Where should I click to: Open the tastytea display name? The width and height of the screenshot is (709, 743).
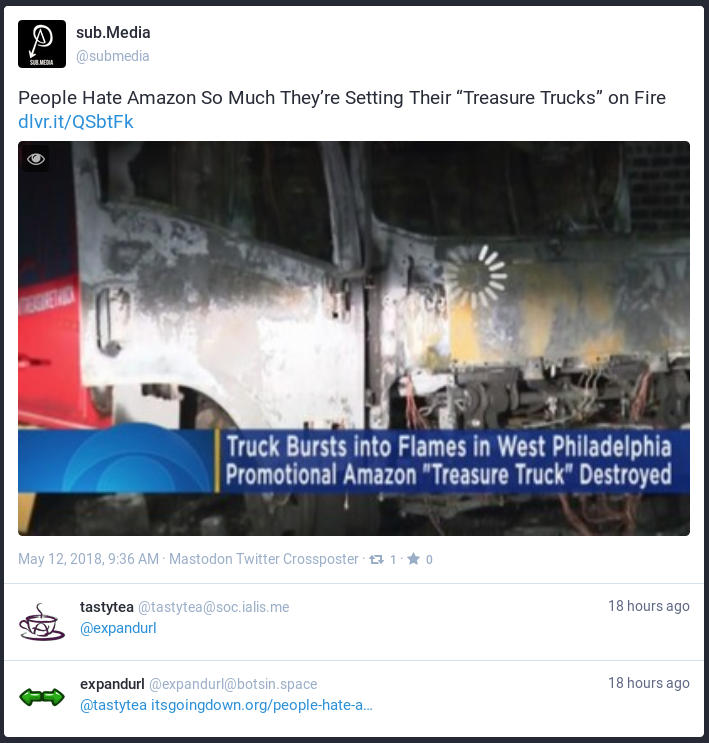tap(107, 607)
